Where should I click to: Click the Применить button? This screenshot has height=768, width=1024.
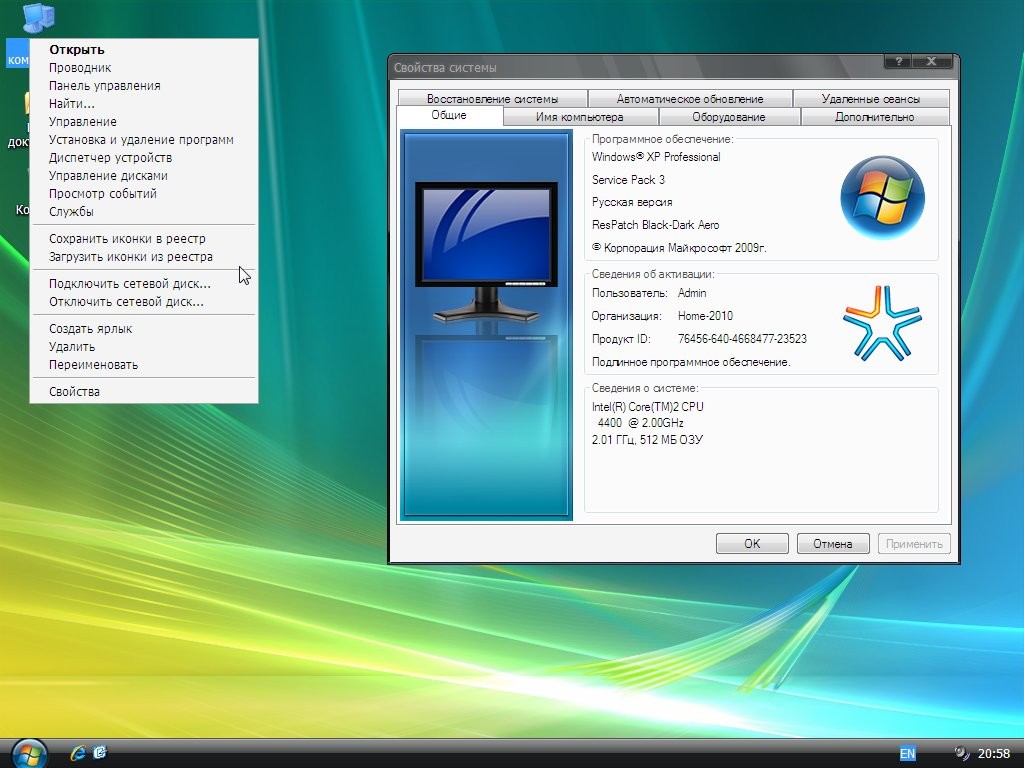coord(914,543)
